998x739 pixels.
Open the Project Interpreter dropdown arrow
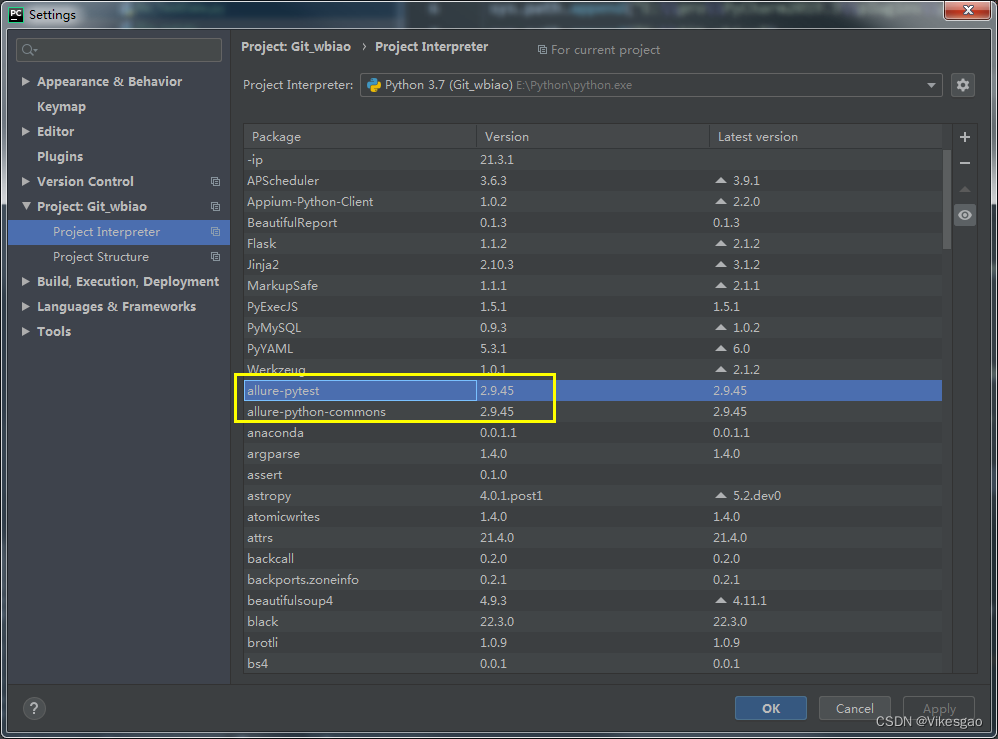[x=931, y=85]
